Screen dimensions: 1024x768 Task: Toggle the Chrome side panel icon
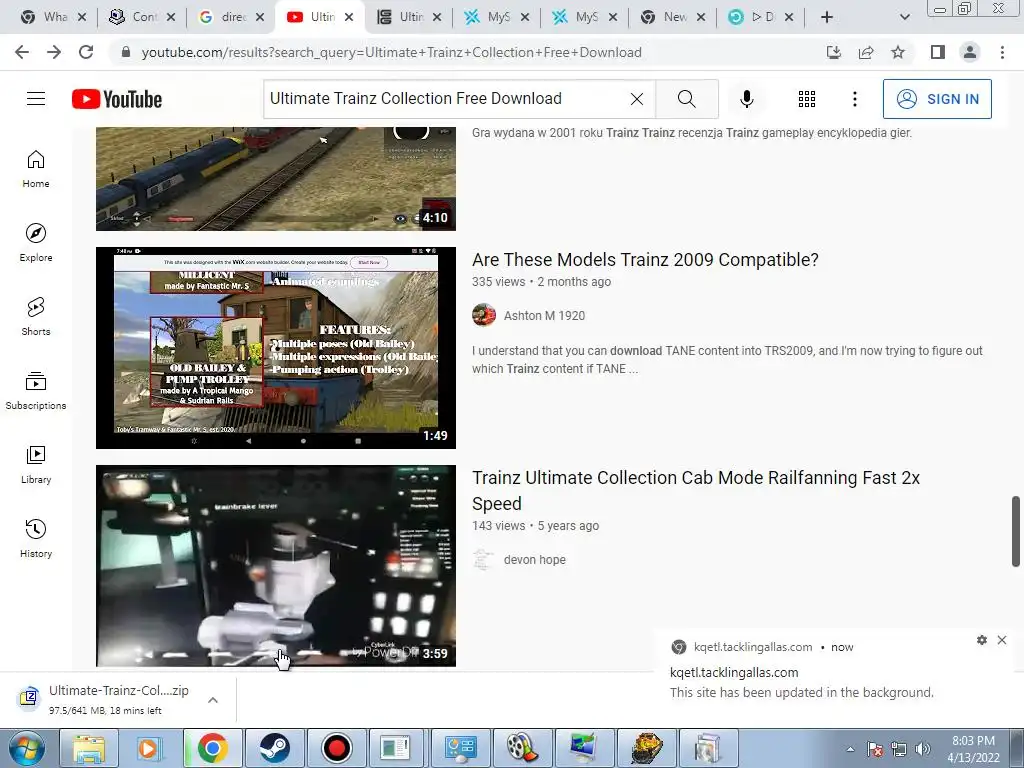(x=938, y=52)
